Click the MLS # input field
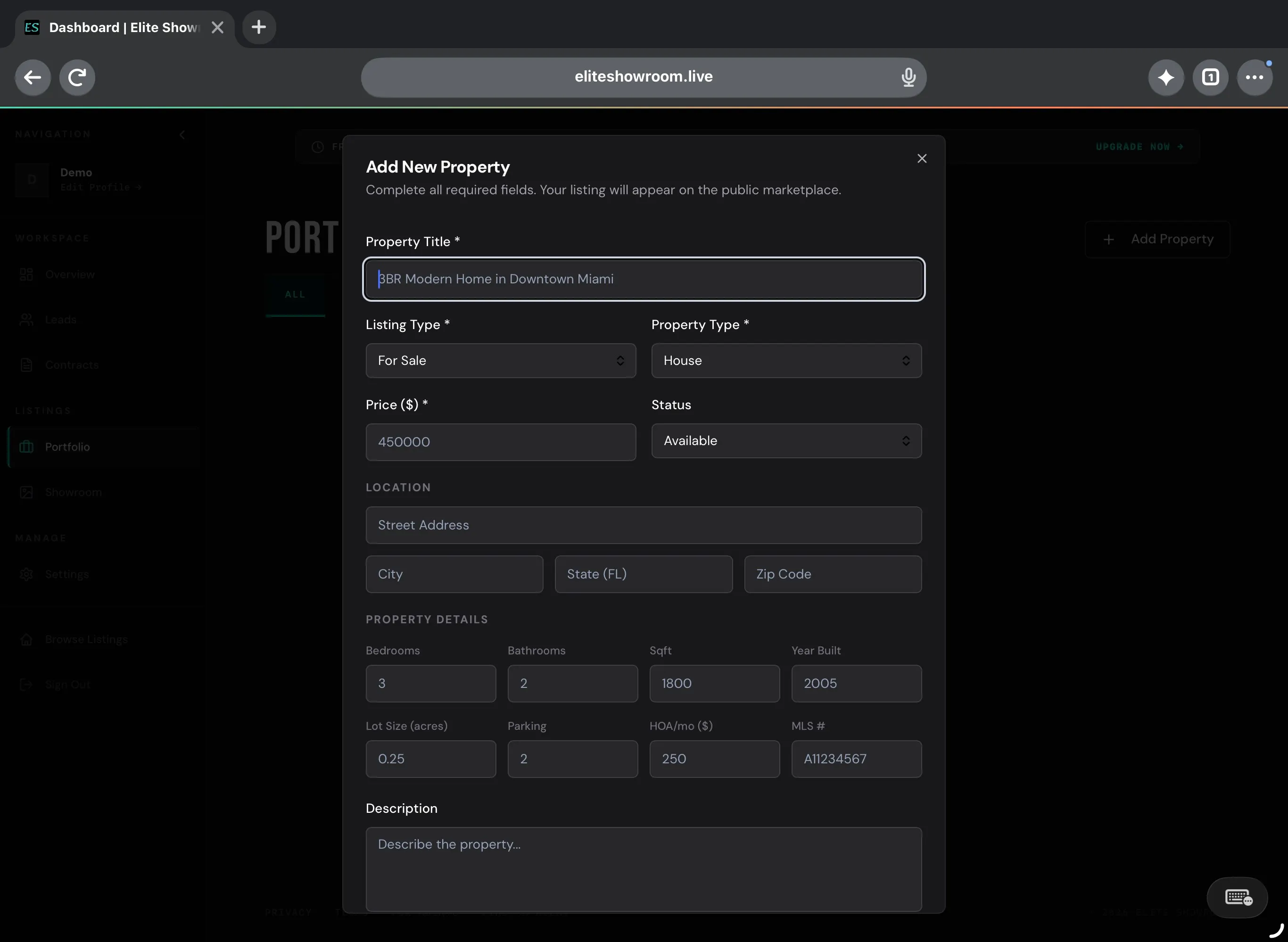 point(856,759)
